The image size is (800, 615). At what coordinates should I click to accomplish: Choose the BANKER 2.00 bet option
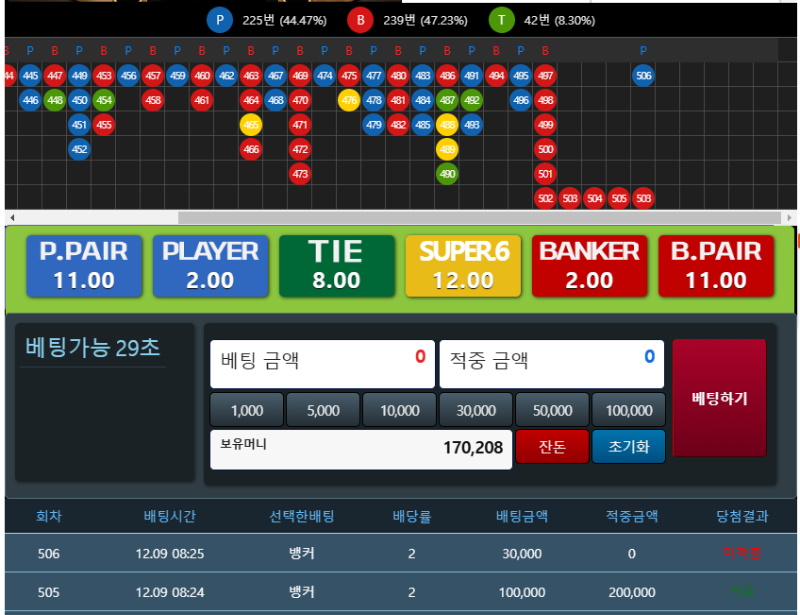pyautogui.click(x=589, y=266)
